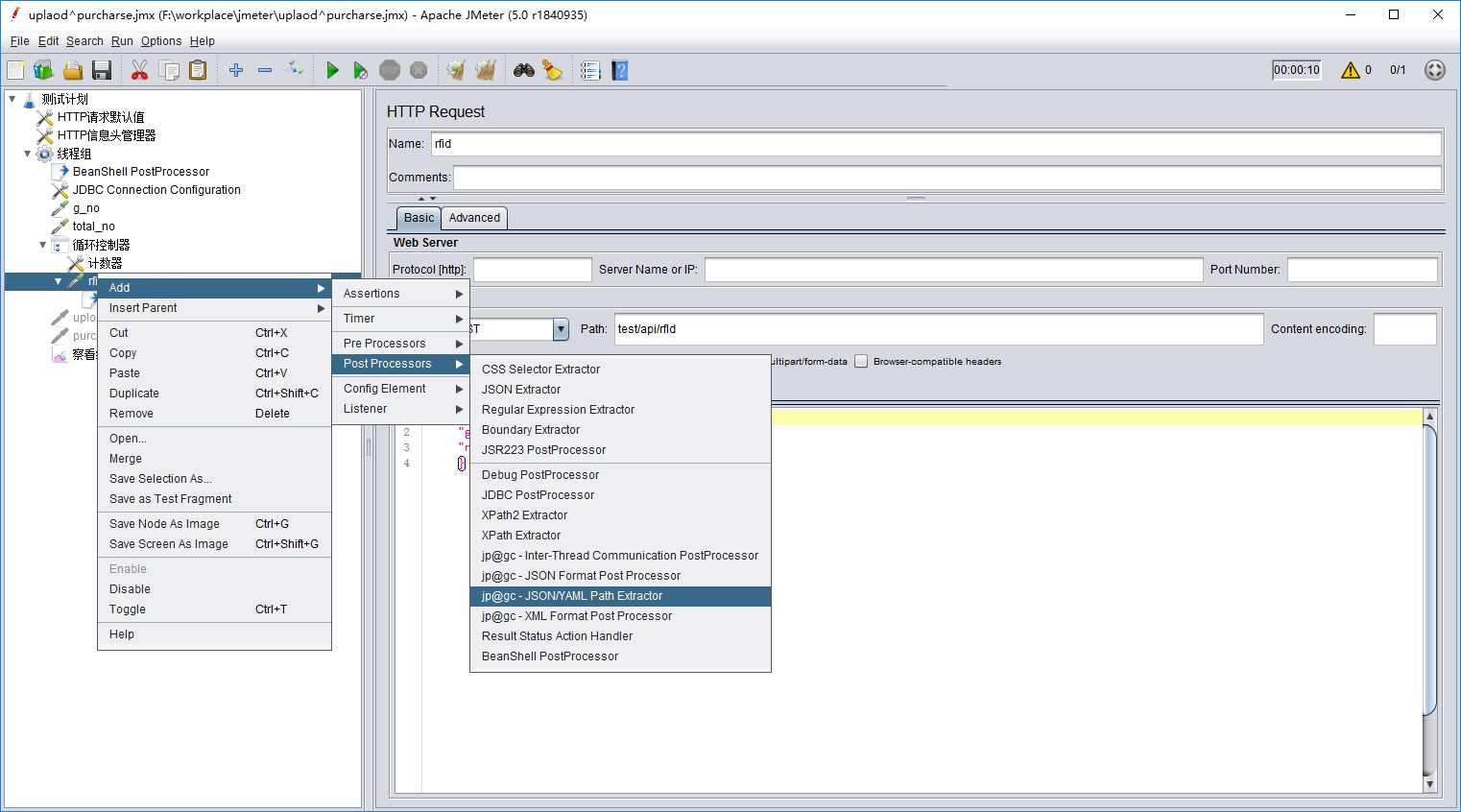Image resolution: width=1461 pixels, height=812 pixels.
Task: Click the warning triangle log icon
Action: 1350,70
